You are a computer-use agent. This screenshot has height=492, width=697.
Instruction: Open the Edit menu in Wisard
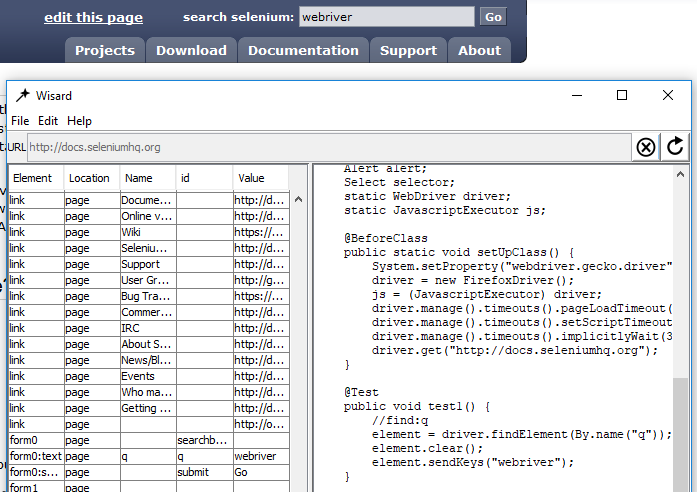pos(48,121)
